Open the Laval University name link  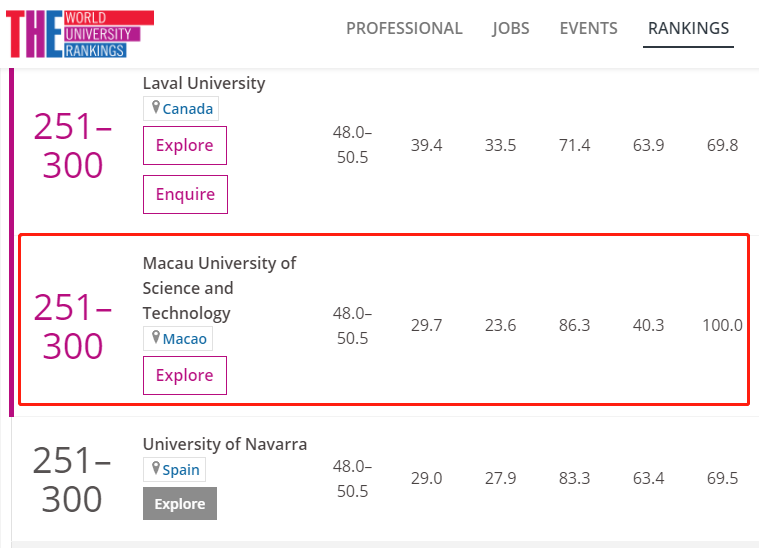click(204, 83)
